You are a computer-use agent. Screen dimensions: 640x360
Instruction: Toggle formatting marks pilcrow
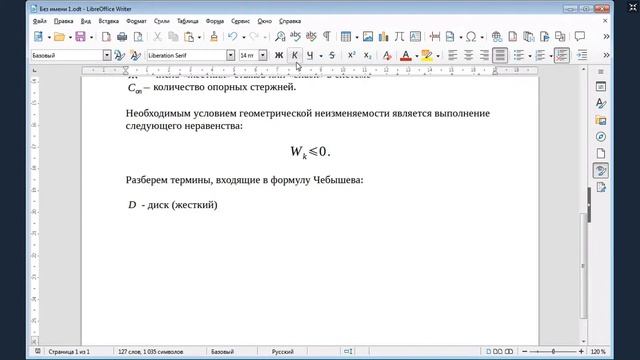(327, 37)
